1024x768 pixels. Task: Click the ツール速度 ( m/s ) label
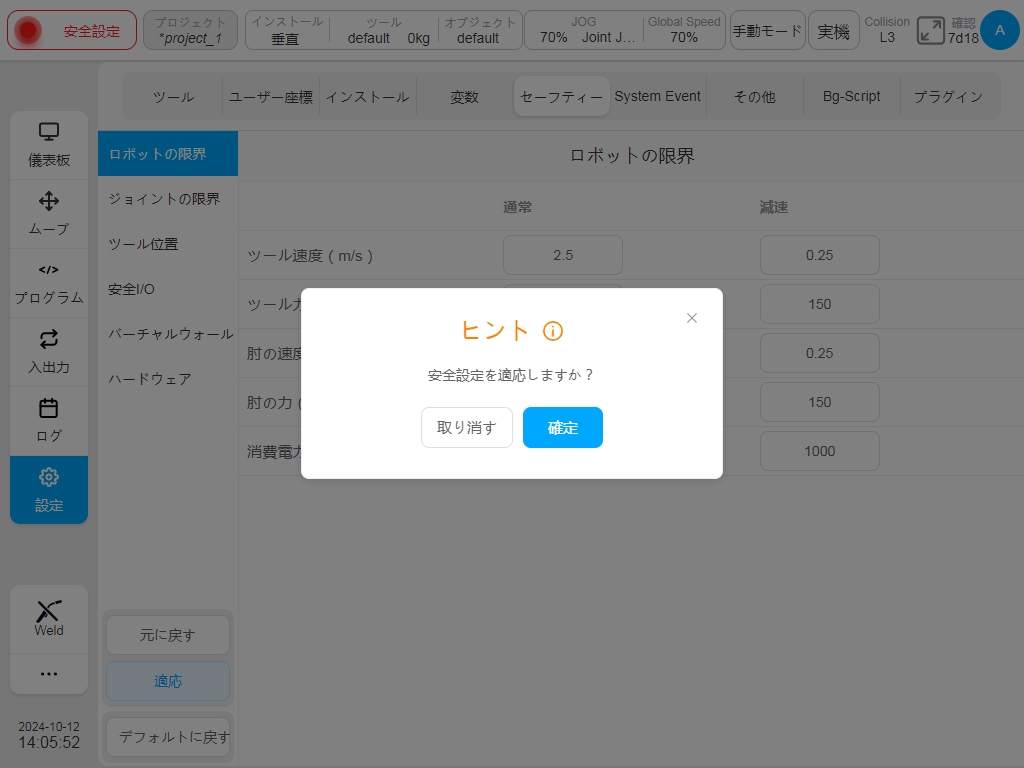coord(310,255)
